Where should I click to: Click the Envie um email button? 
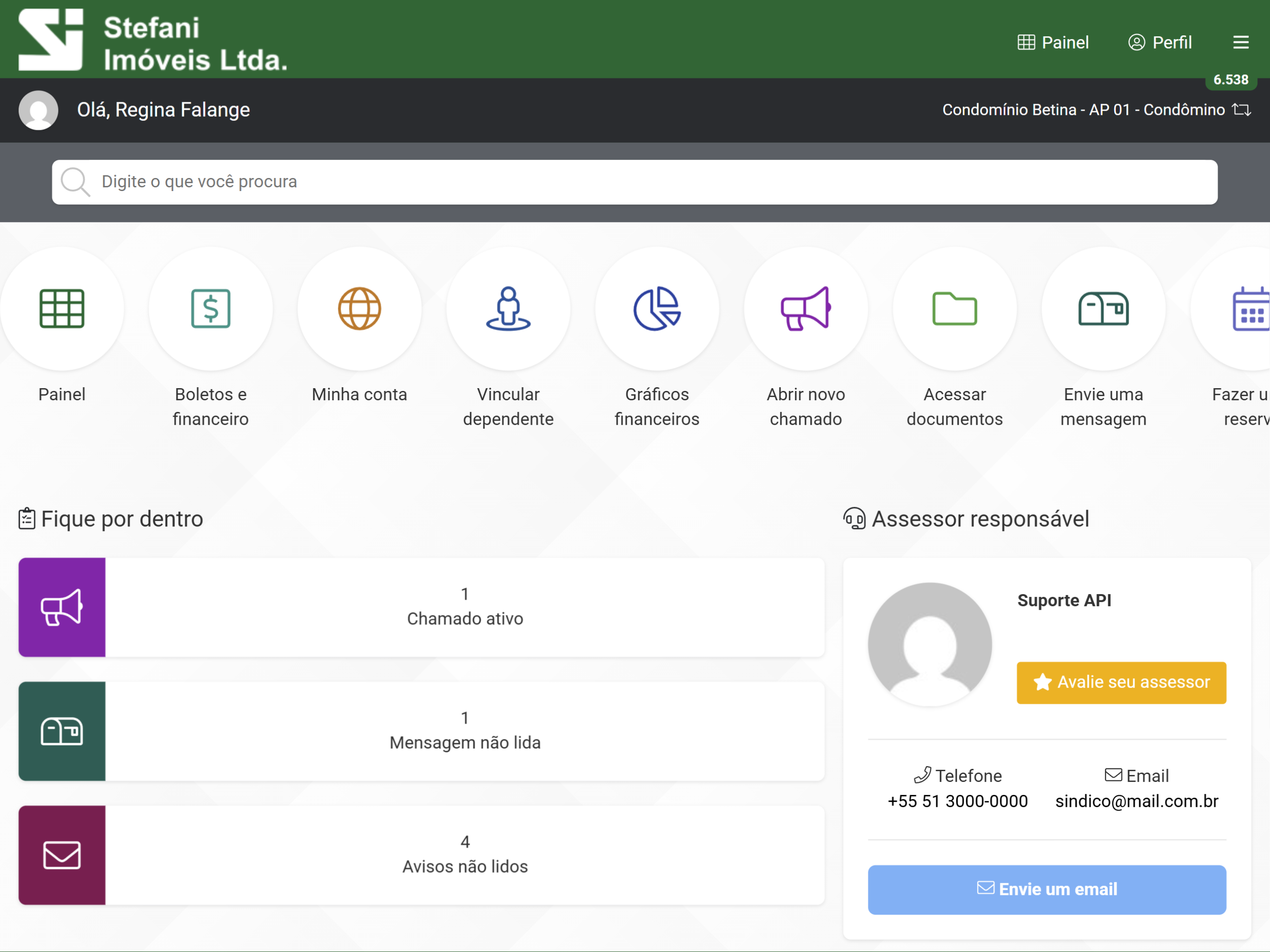coord(1047,889)
